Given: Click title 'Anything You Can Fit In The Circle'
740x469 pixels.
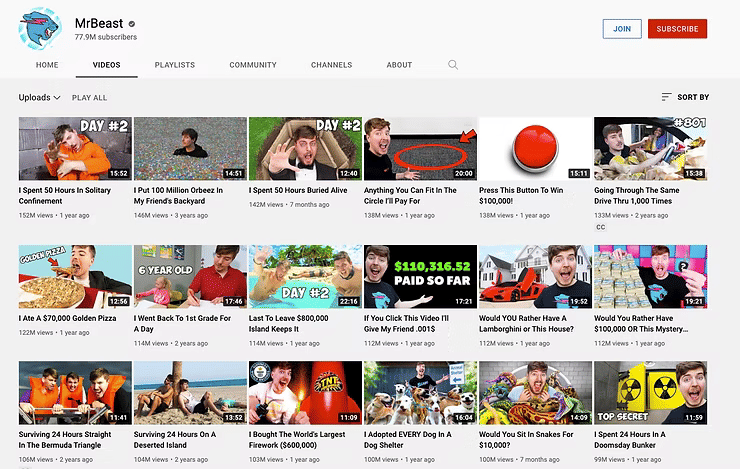Looking at the screenshot, I should tap(410, 195).
